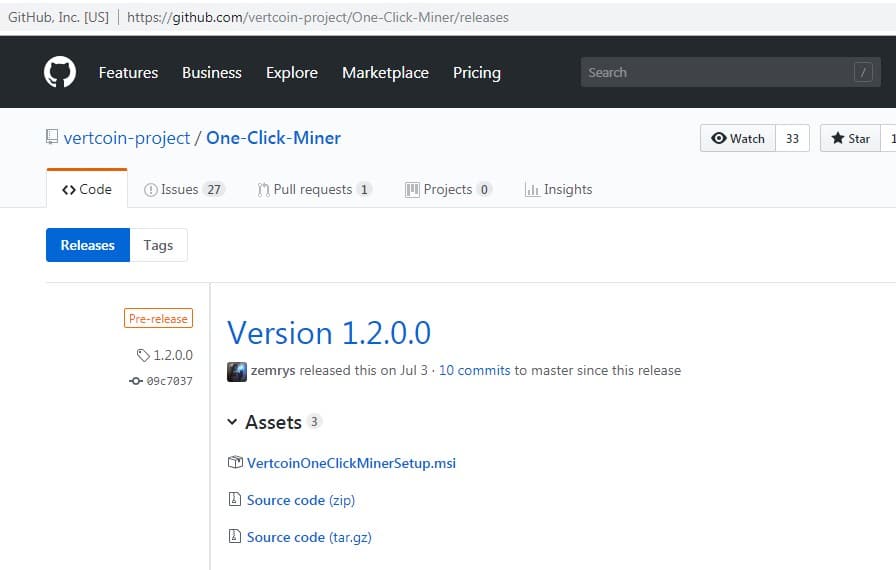Select the Code tab
Screen dimensions: 896x570
coord(87,189)
